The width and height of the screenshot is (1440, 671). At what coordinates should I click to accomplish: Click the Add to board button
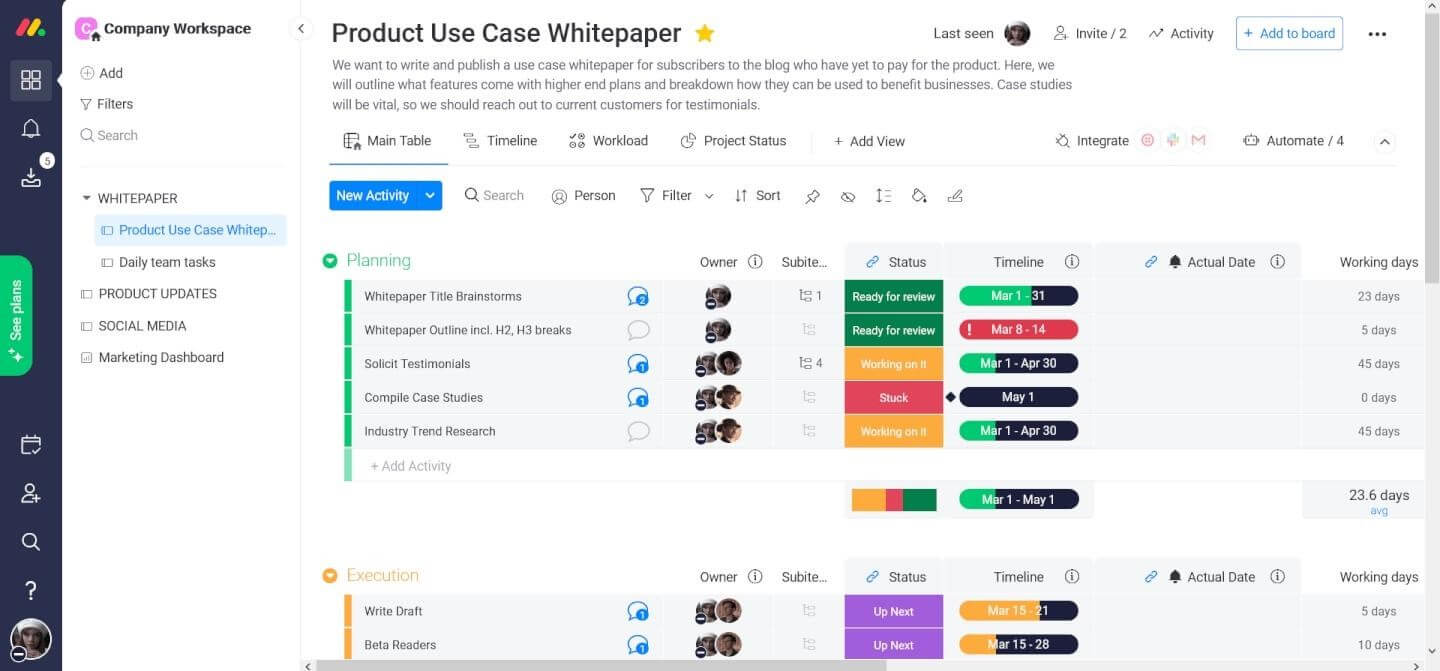tap(1289, 33)
